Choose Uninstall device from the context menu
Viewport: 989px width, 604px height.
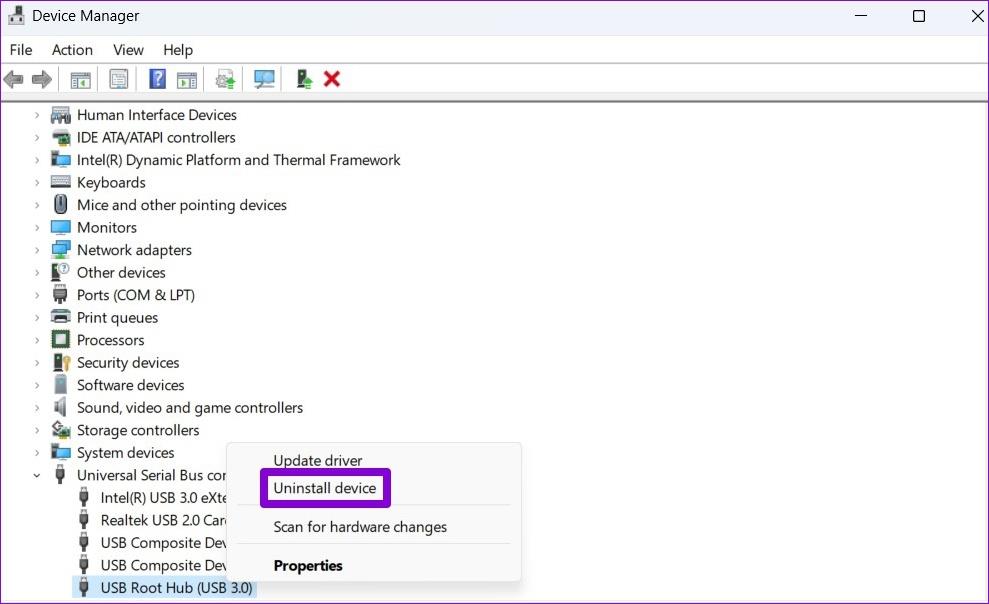pyautogui.click(x=325, y=488)
